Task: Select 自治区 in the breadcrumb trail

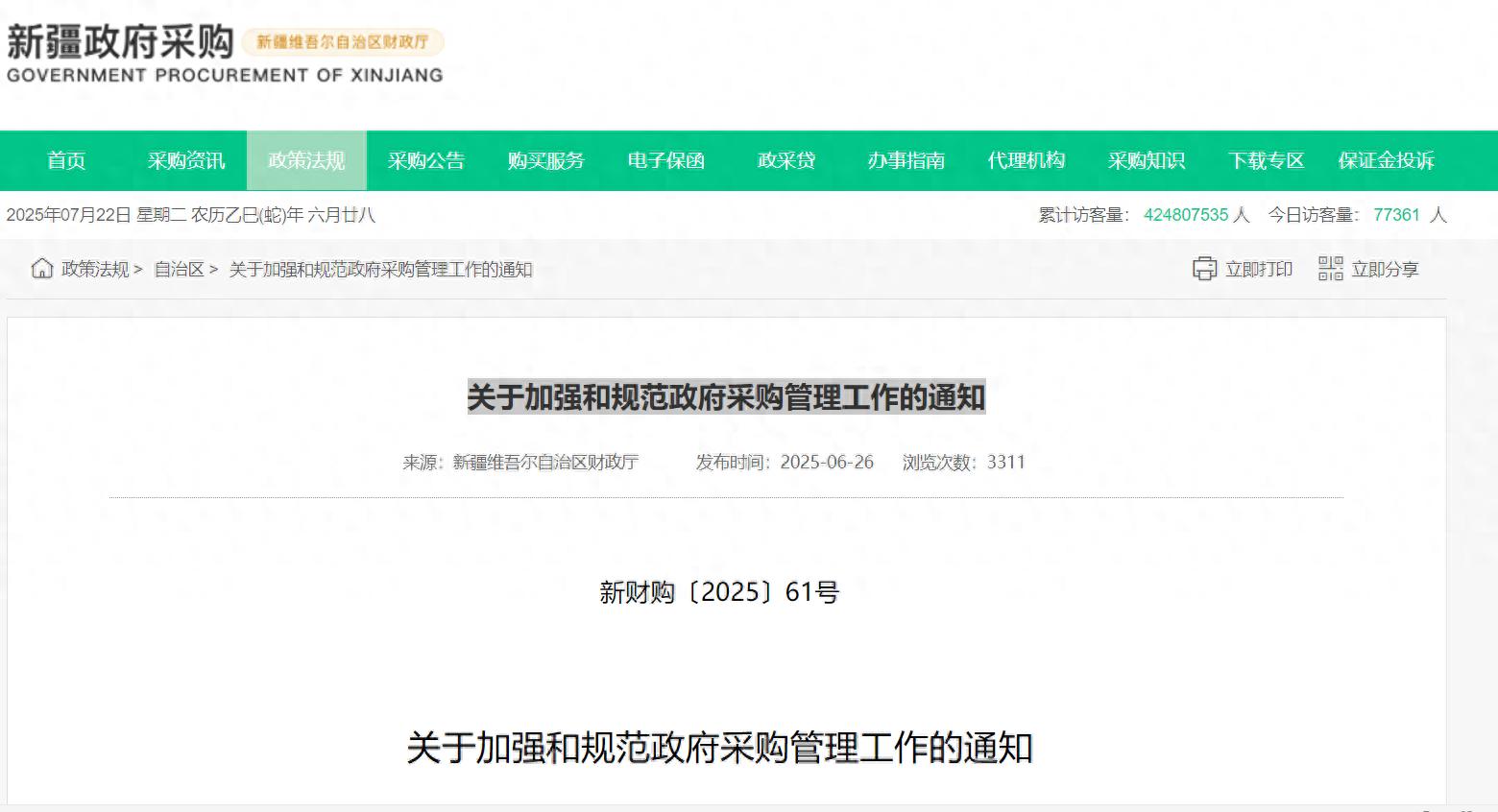Action: pos(179,269)
